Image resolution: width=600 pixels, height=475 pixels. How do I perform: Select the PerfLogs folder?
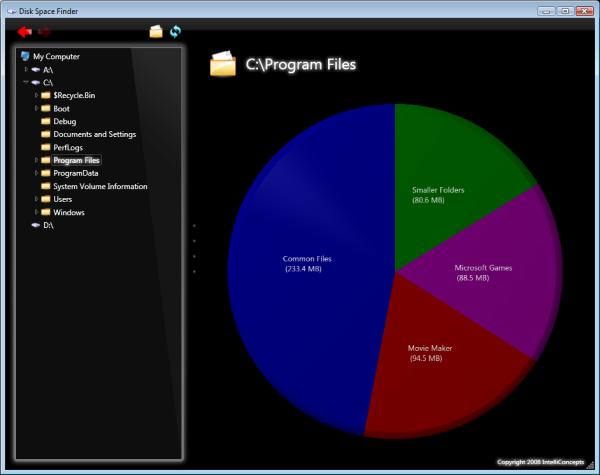tap(69, 148)
